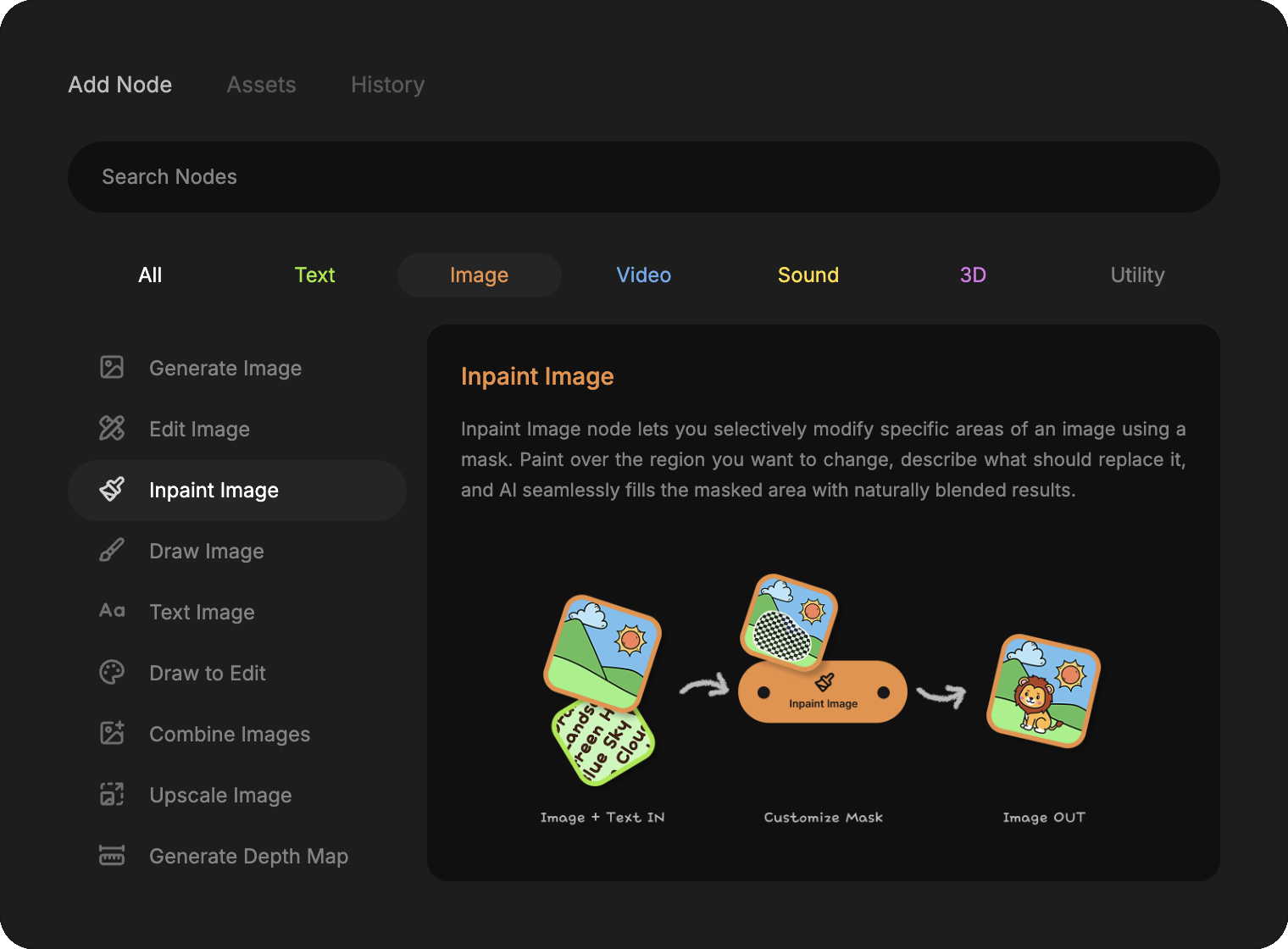
Task: Click the Generate Depth Map ruler icon
Action: coord(112,855)
